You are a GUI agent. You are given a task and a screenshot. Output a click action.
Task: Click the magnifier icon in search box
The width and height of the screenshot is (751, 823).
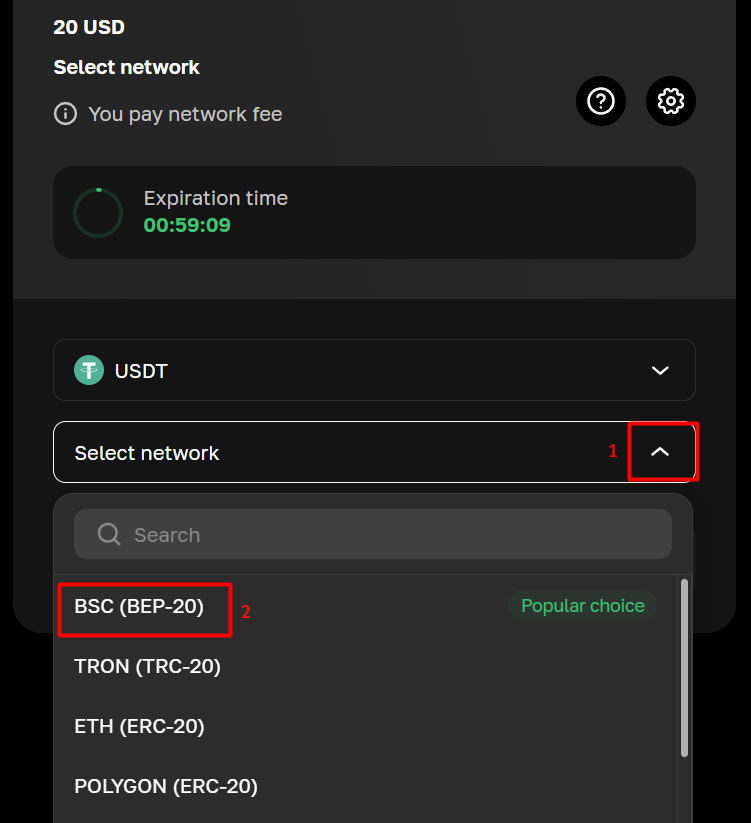(109, 535)
